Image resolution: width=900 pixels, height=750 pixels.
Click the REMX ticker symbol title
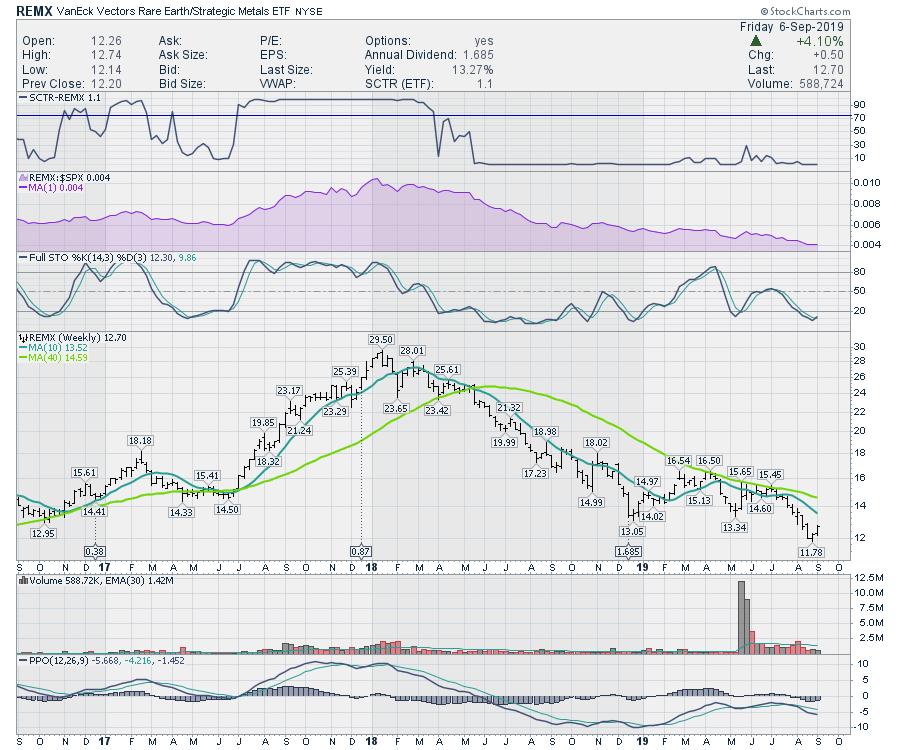[37, 10]
